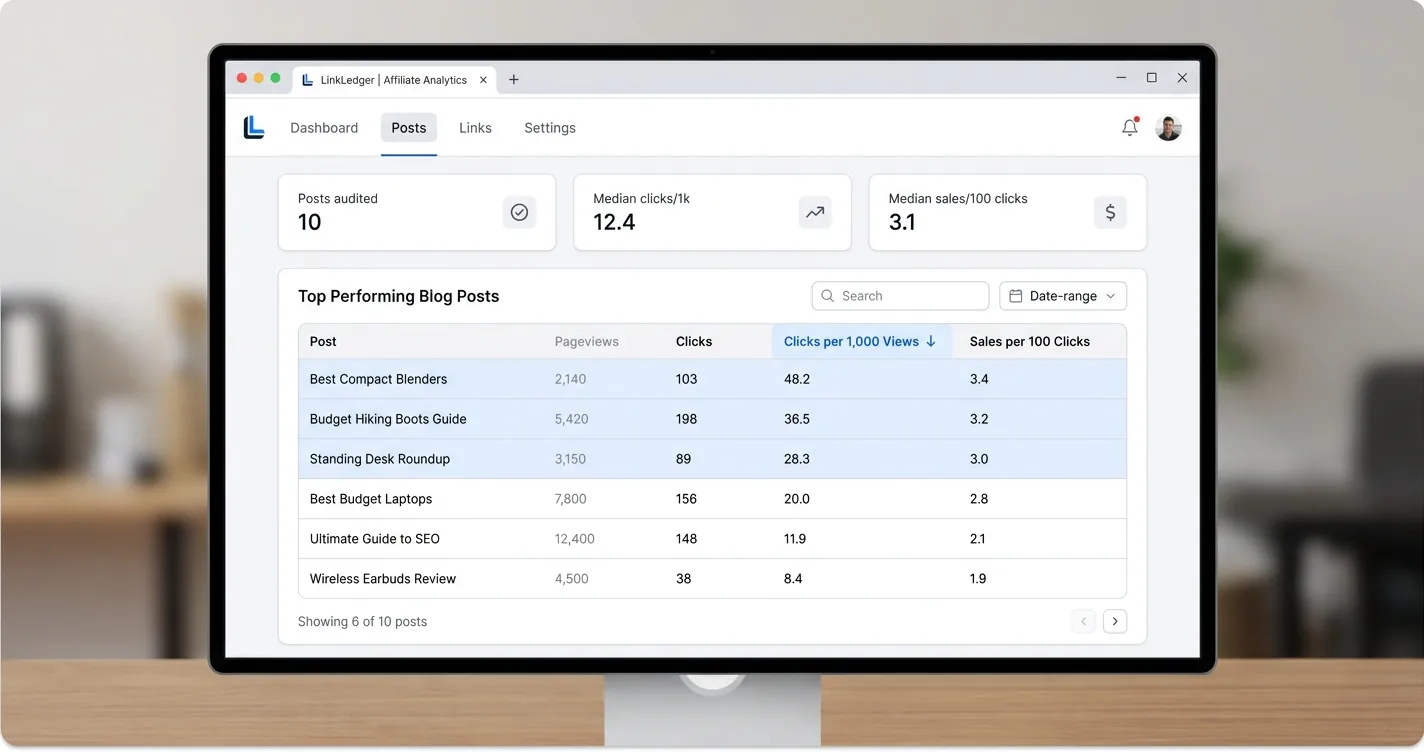Click the 48.2 clicks-per-views value
The height and width of the screenshot is (752, 1424).
point(797,379)
